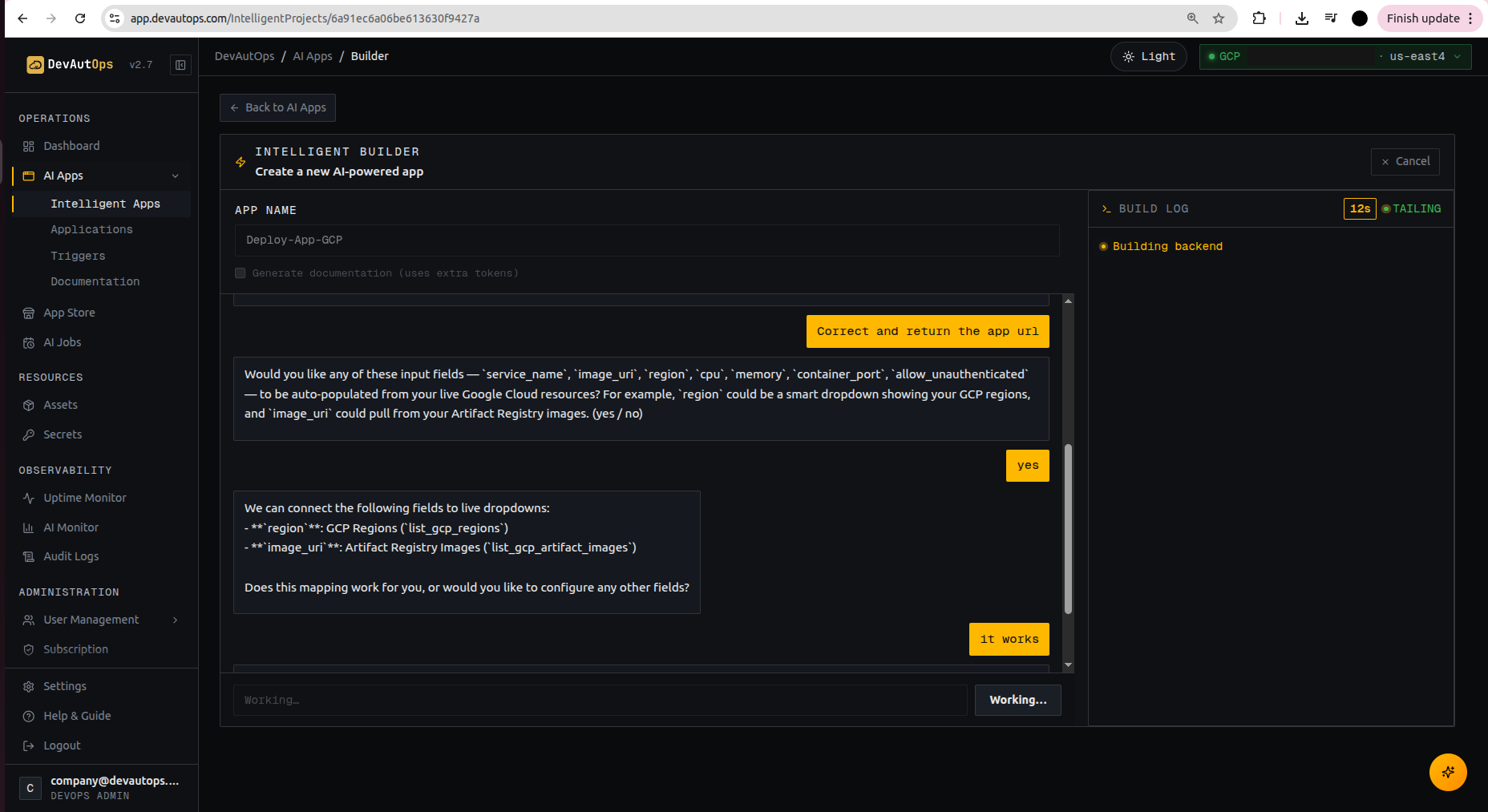1488x812 pixels.
Task: Click the DevAutOps logo icon
Action: point(35,65)
